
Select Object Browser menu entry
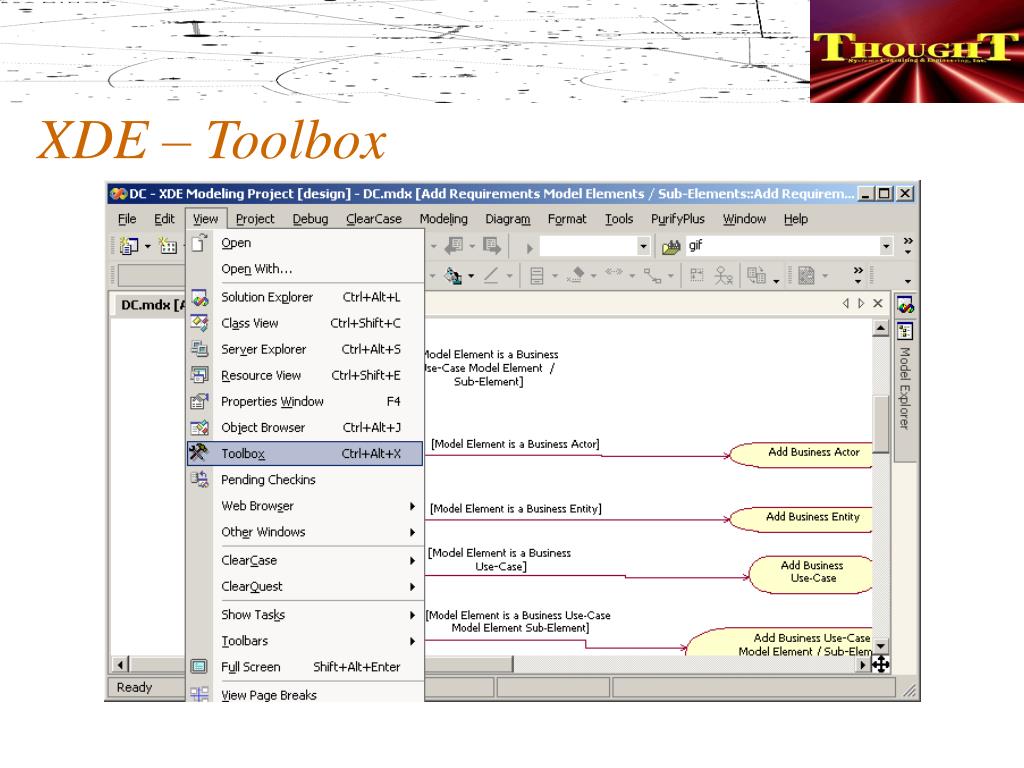(x=305, y=428)
